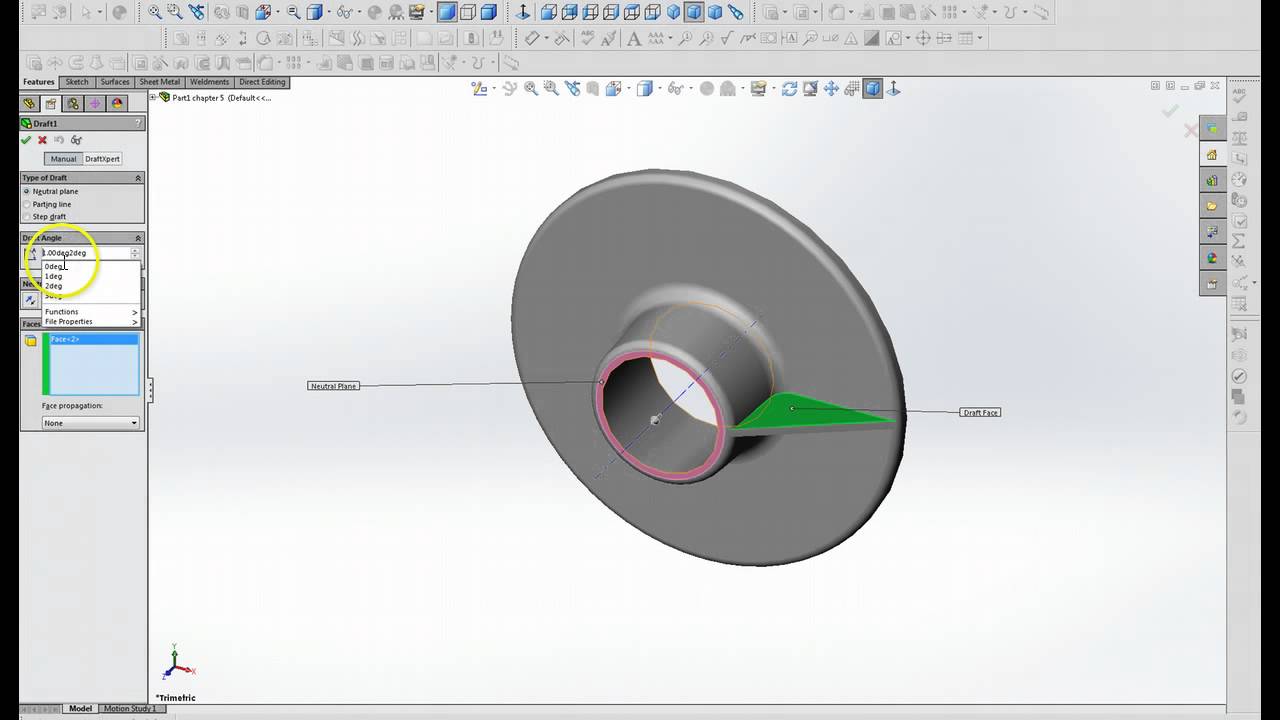Open the Sheet Metal tab
This screenshot has height=720, width=1280.
[160, 82]
